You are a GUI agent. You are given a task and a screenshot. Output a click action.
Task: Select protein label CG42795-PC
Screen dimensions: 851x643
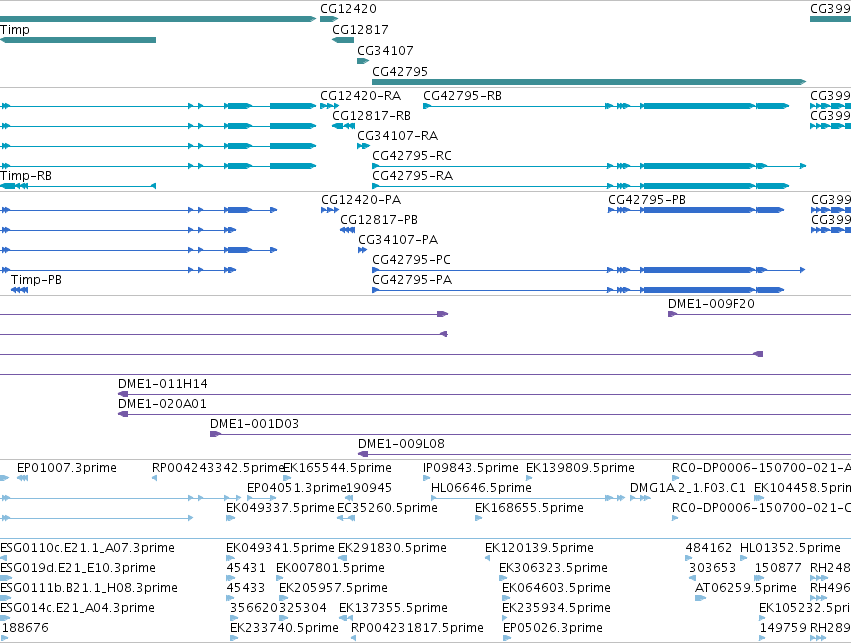[x=411, y=260]
